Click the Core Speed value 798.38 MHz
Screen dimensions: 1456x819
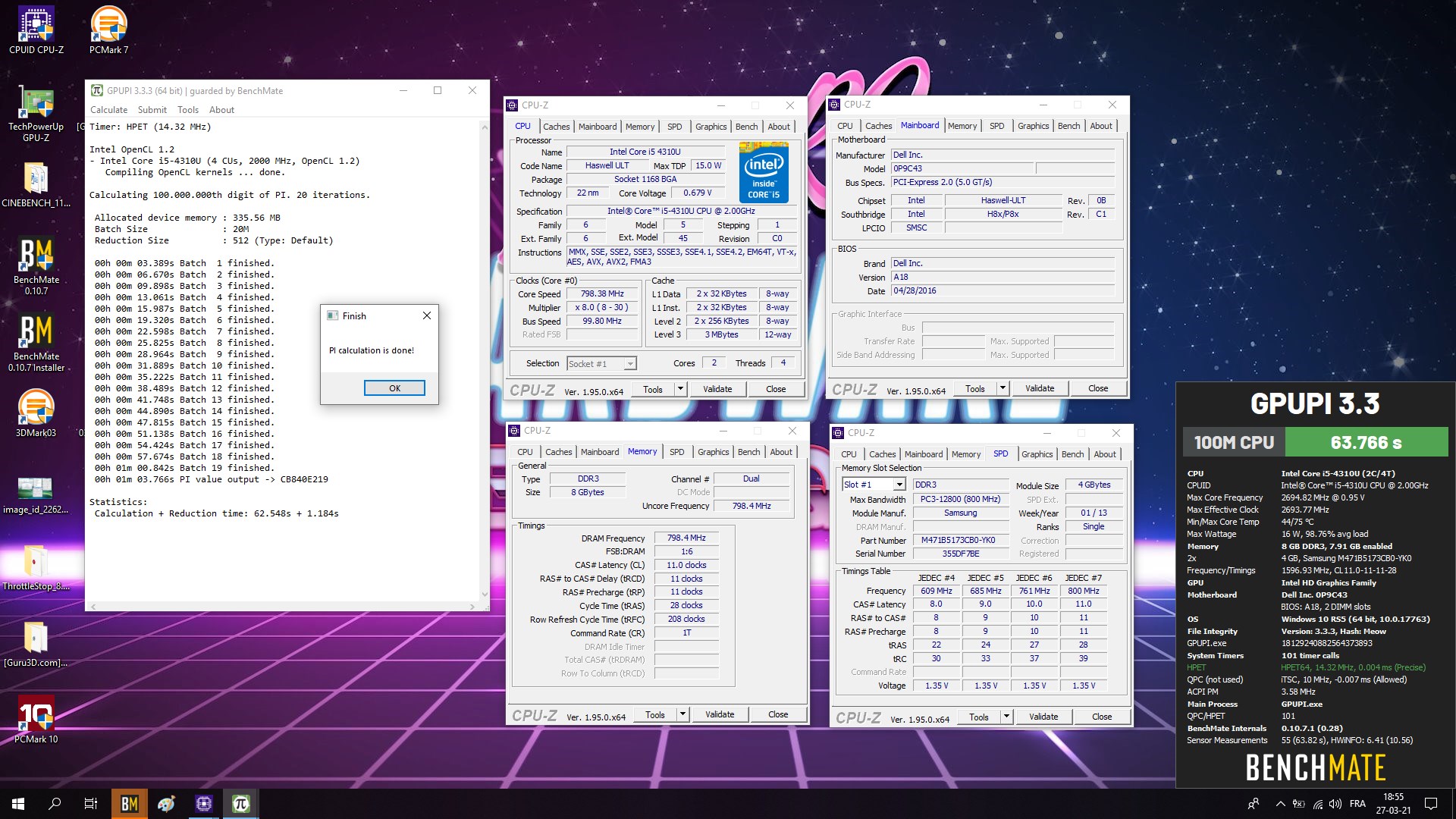[602, 294]
